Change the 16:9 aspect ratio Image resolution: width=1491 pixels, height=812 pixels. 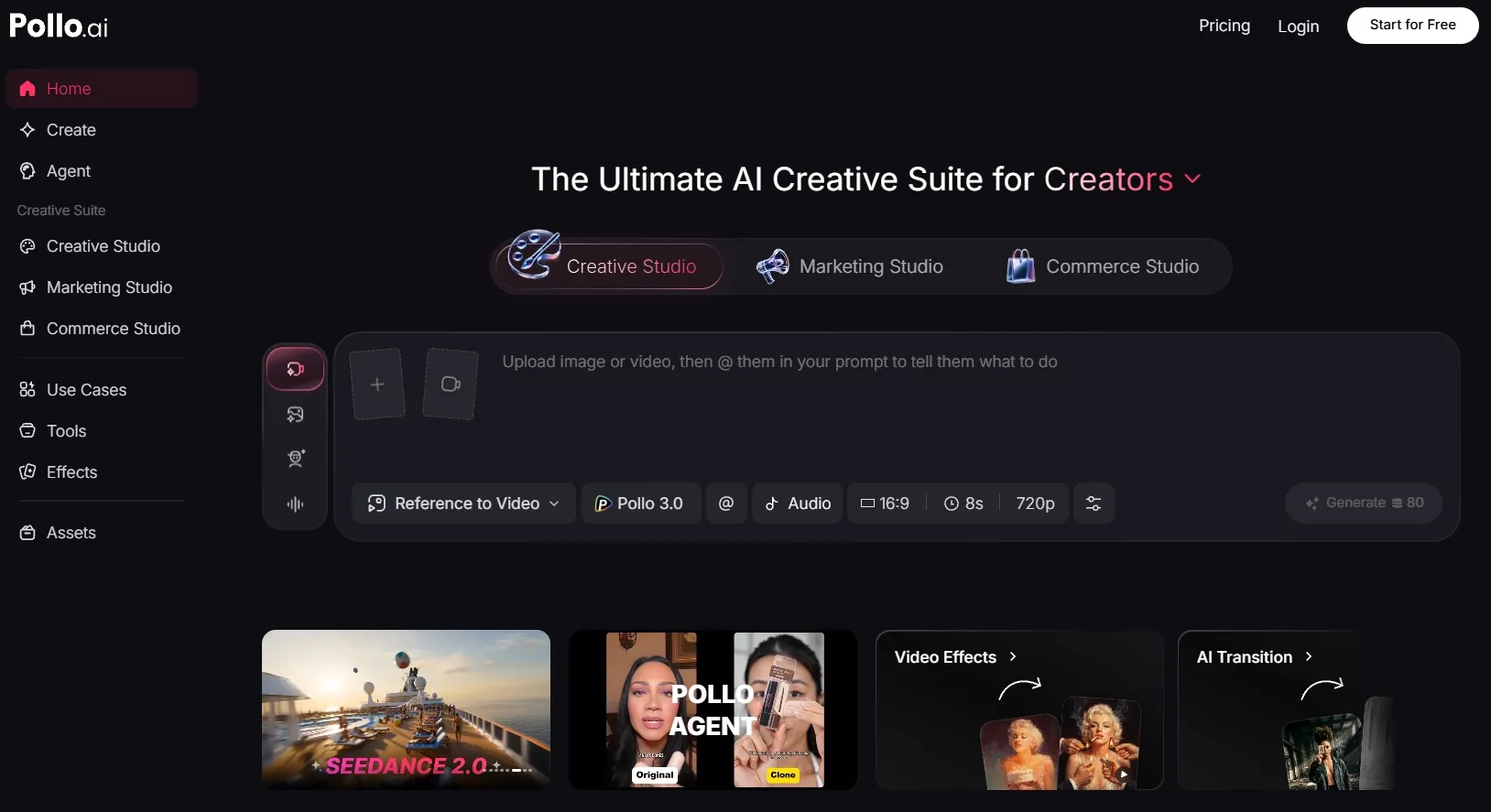point(886,503)
